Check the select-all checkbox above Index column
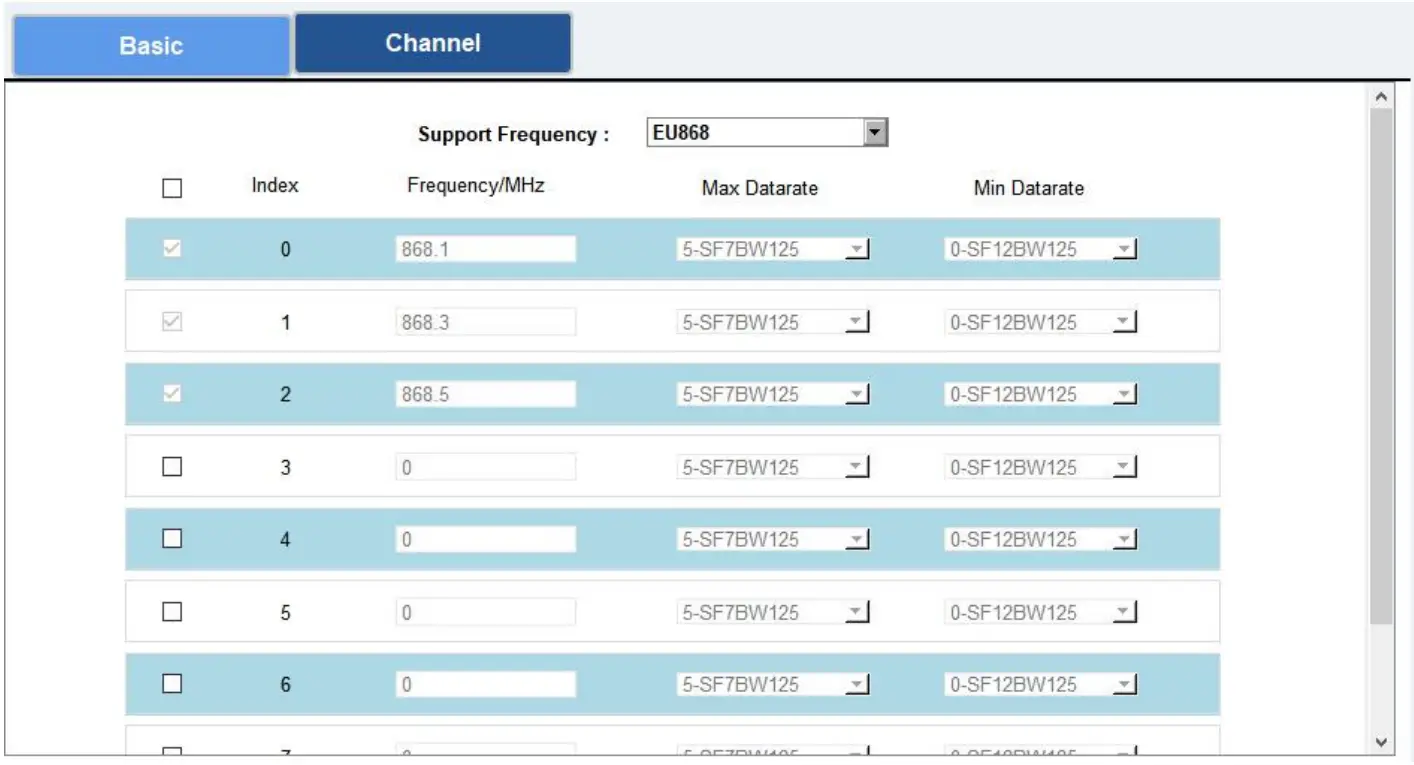The width and height of the screenshot is (1414, 765). [x=172, y=186]
